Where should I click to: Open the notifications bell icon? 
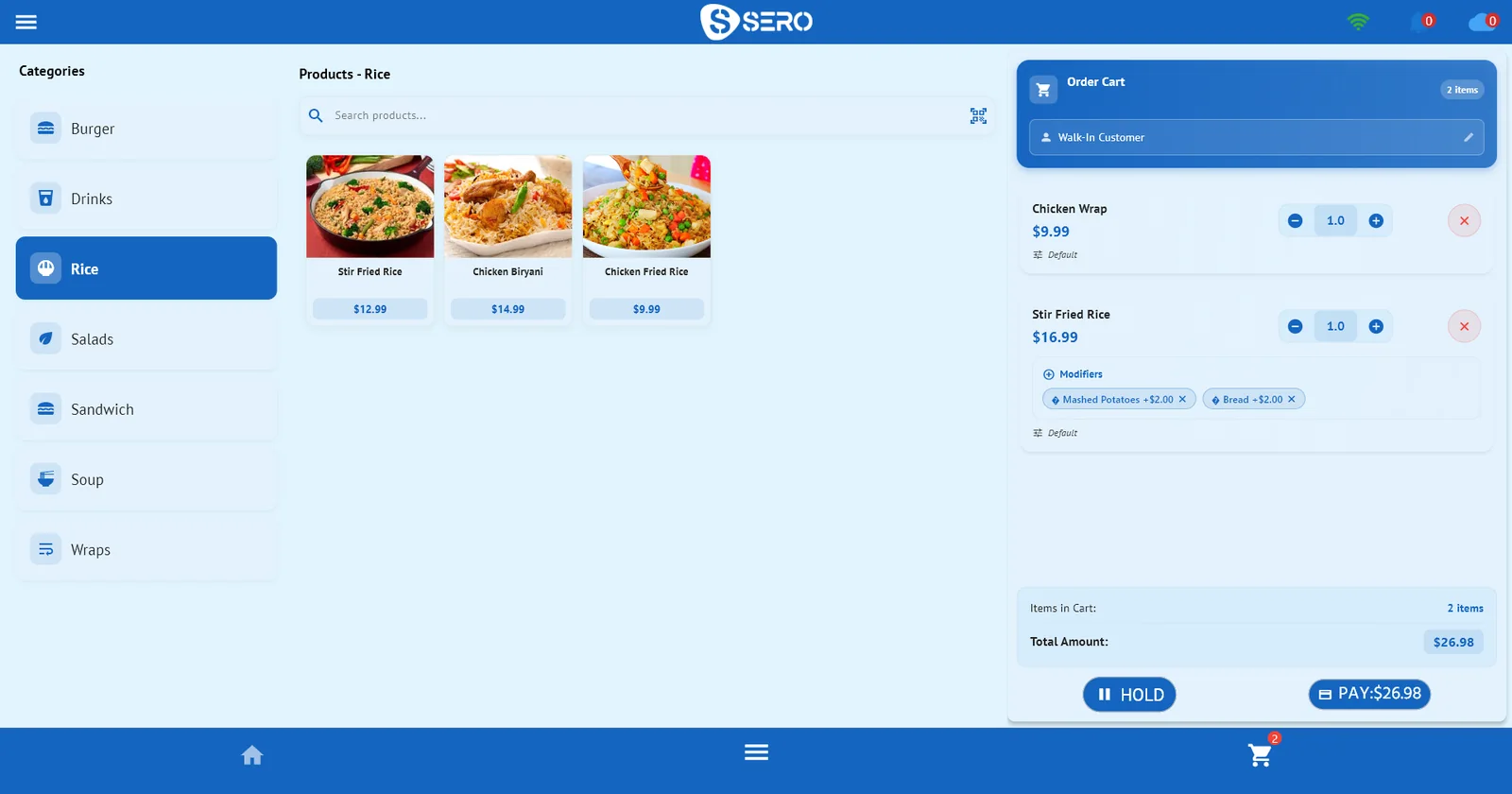point(1420,22)
